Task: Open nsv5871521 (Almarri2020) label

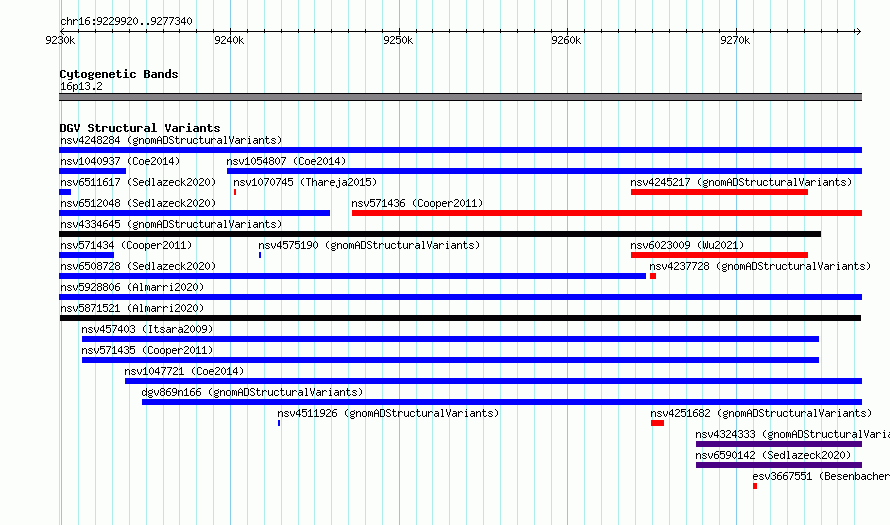Action: pyautogui.click(x=132, y=308)
